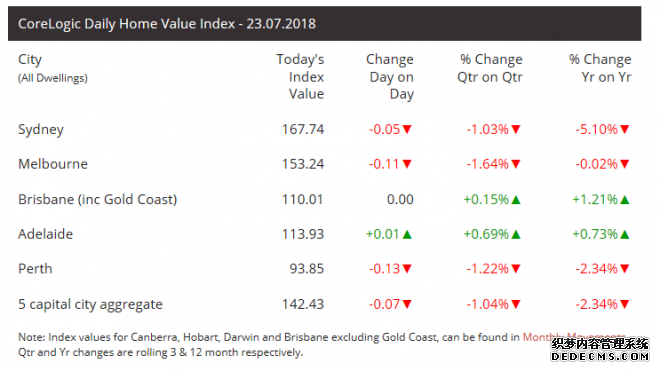The width and height of the screenshot is (660, 371).
Task: Select the % Change Yr on Yr header
Action: 600,68
